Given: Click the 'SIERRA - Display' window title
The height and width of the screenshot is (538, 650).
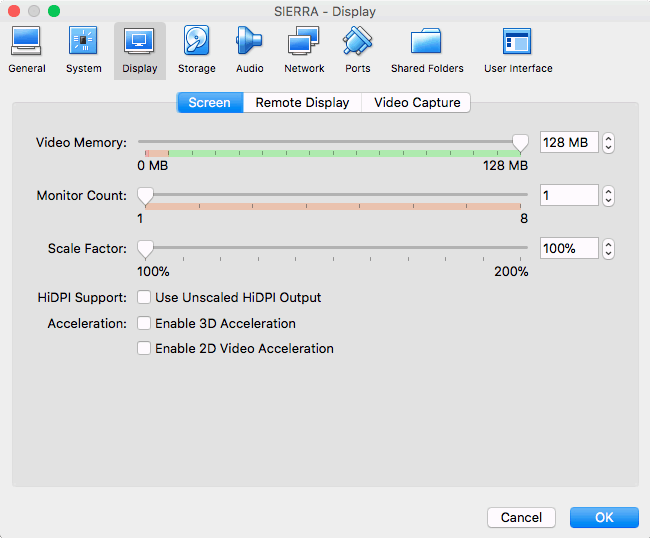Looking at the screenshot, I should click(x=325, y=12).
